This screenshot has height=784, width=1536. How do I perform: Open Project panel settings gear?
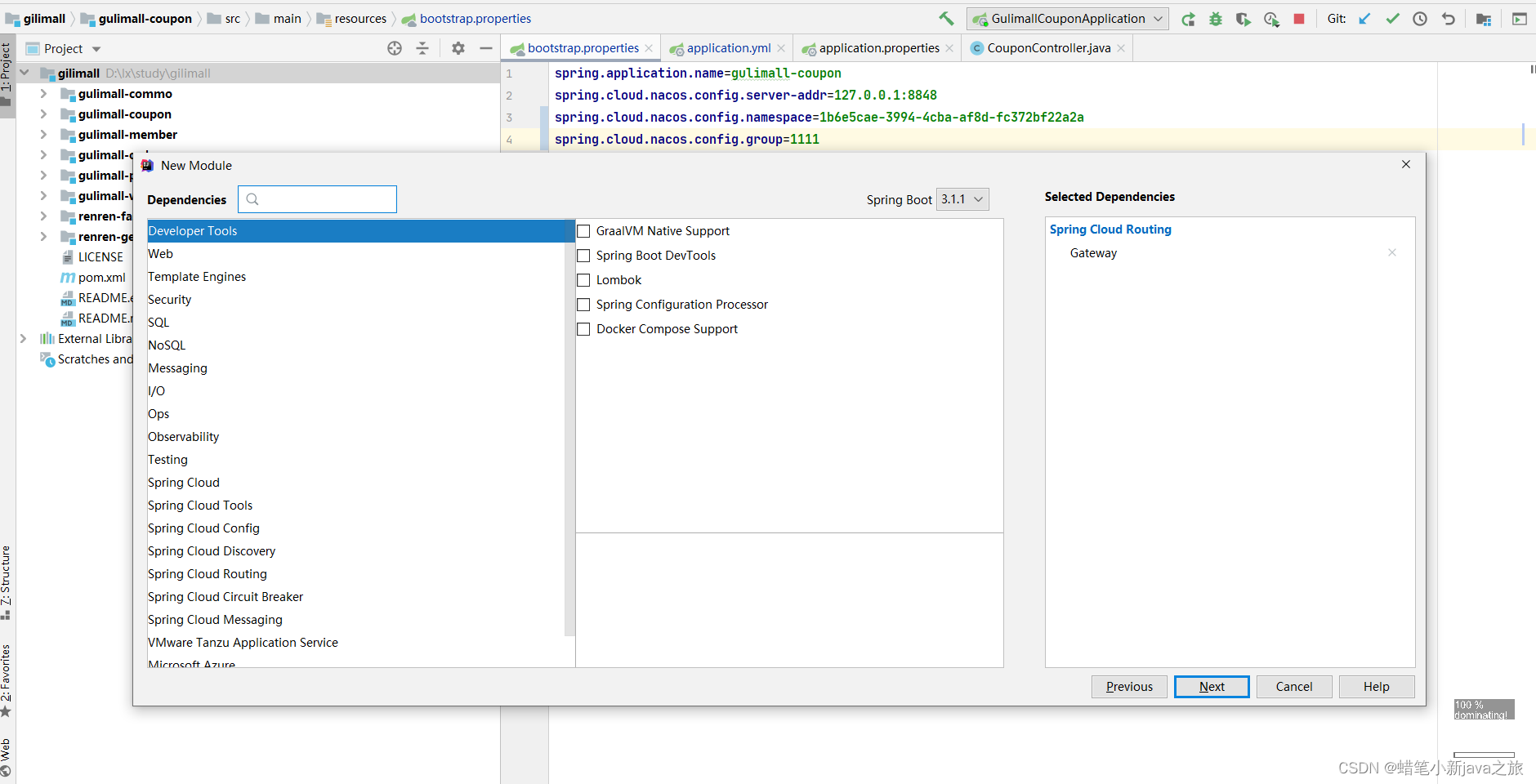(x=458, y=48)
